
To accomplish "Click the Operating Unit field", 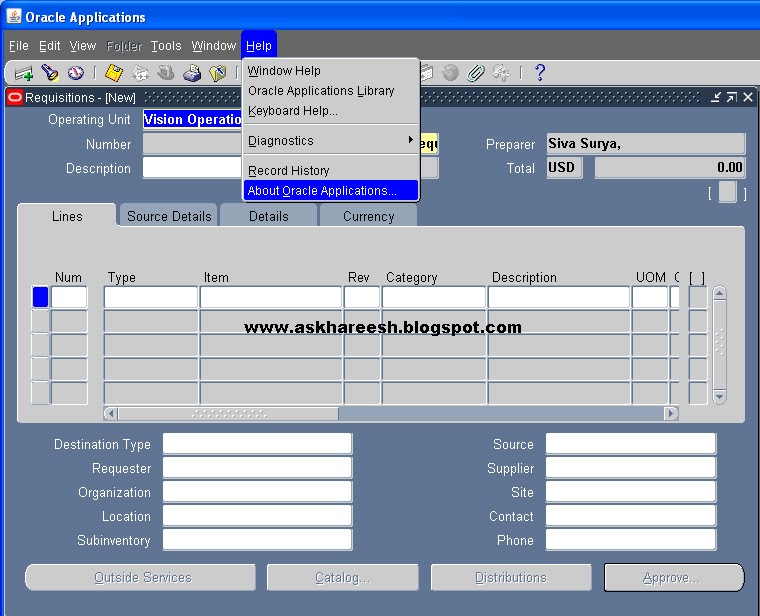I will point(193,119).
